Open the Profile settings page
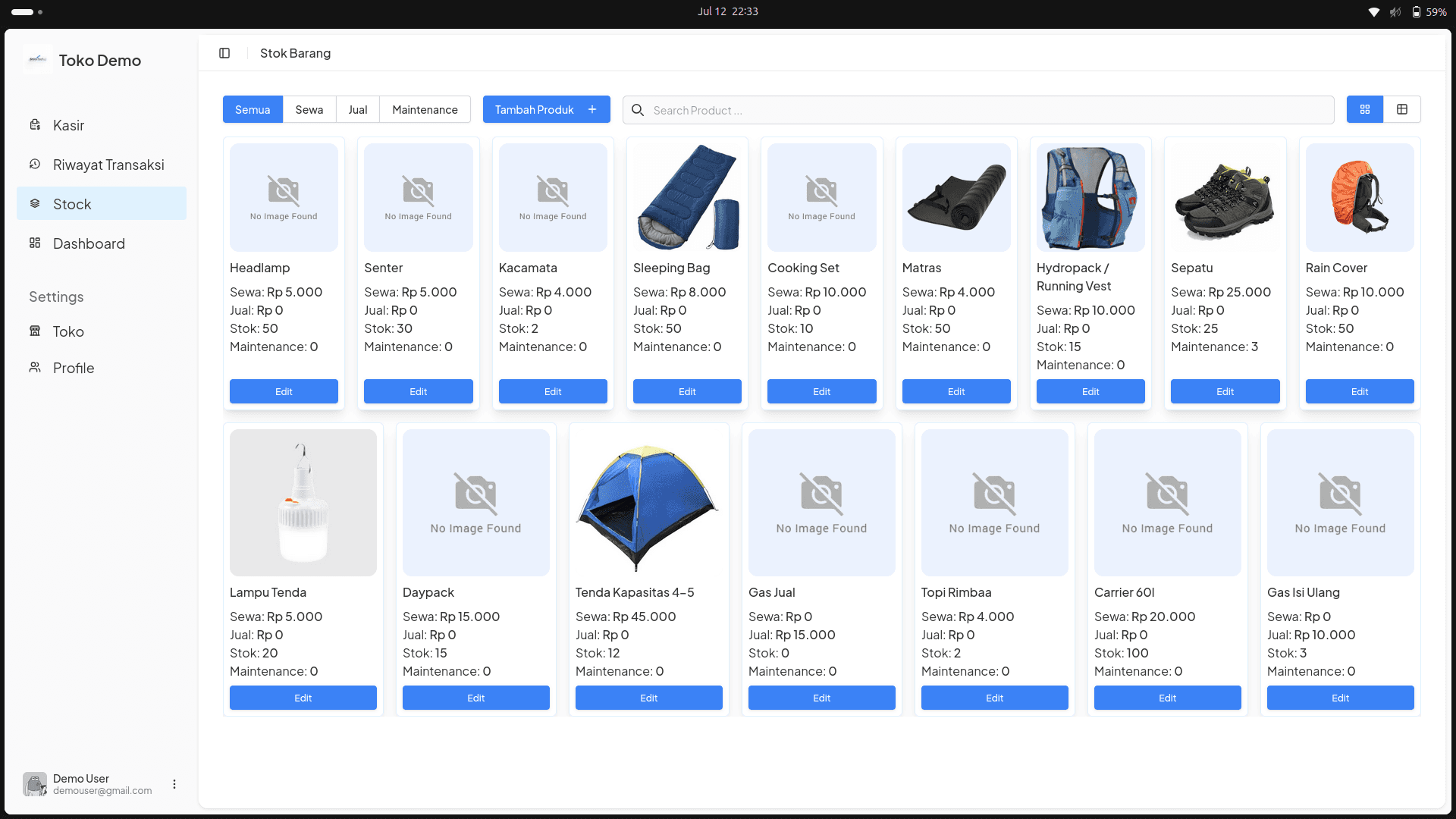The width and height of the screenshot is (1456, 819). click(72, 368)
